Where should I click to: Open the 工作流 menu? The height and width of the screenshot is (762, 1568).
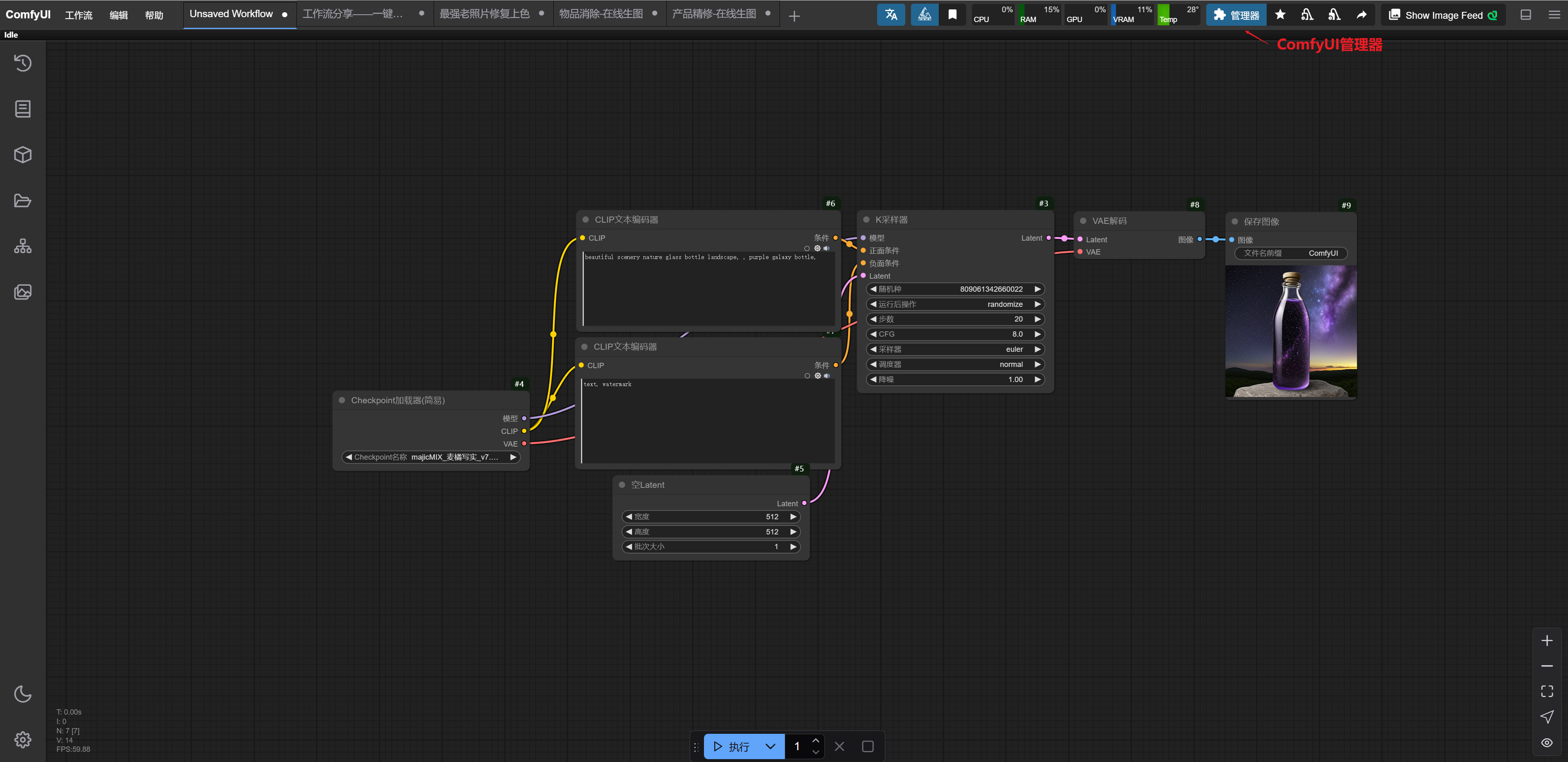[x=78, y=15]
